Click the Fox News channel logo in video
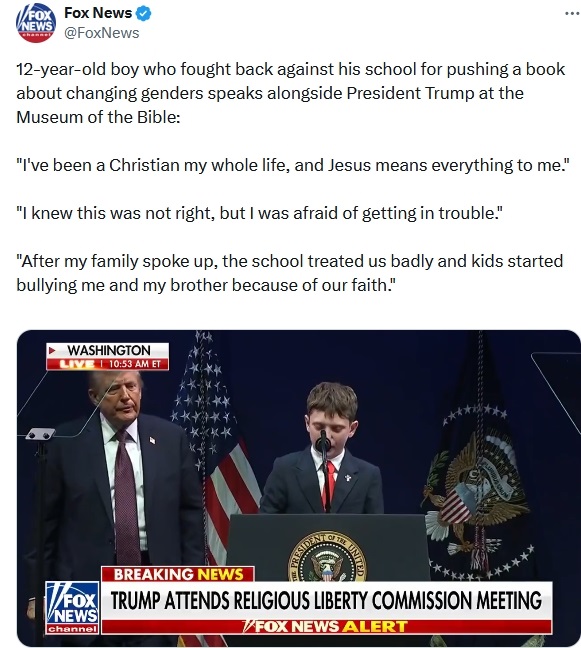This screenshot has width=581, height=648. coord(73,608)
